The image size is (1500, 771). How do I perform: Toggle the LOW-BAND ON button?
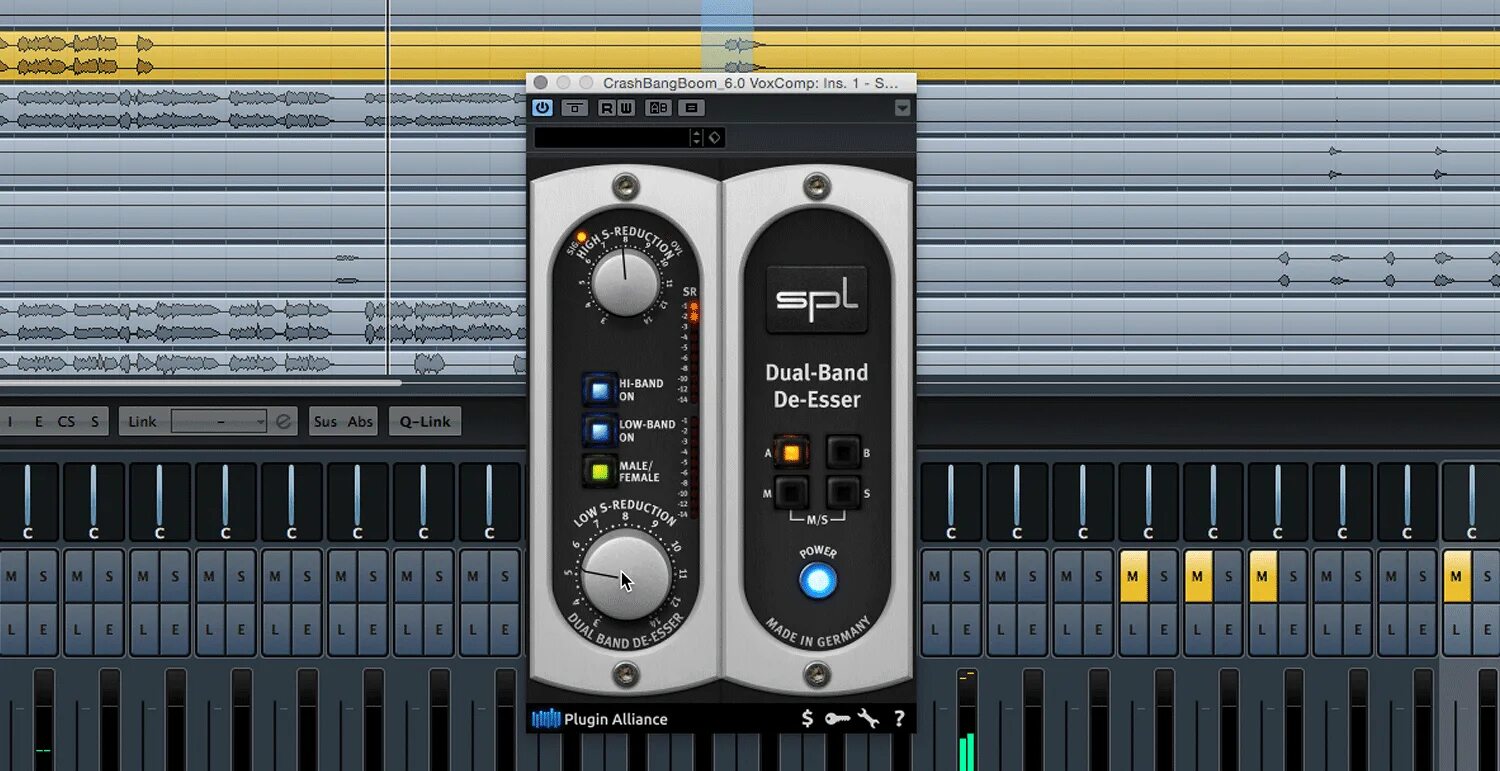(600, 430)
